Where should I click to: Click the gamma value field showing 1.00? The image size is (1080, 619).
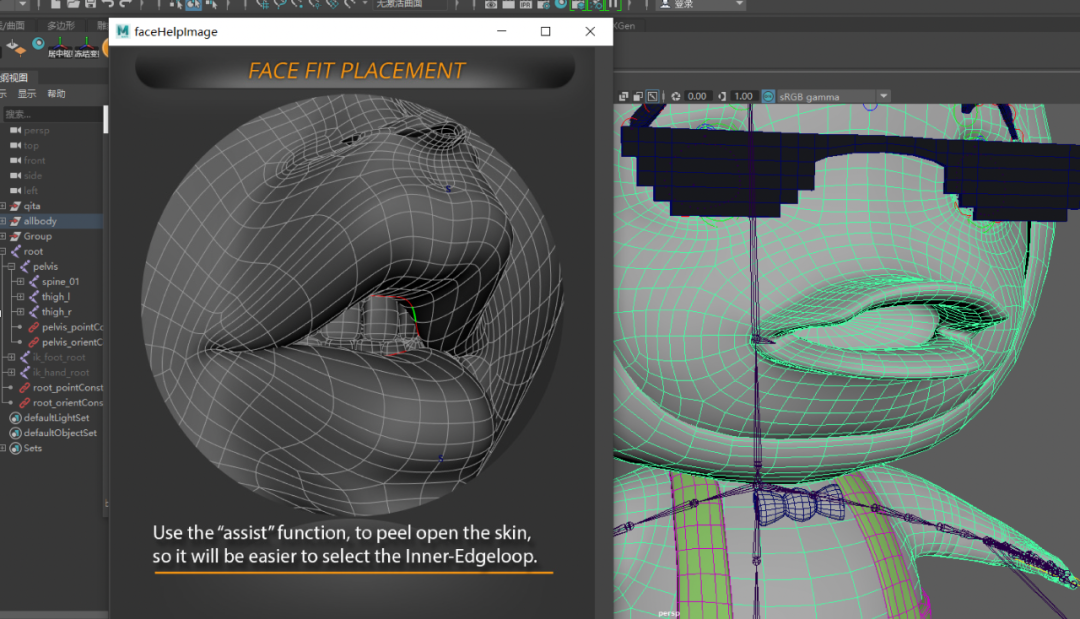[742, 97]
